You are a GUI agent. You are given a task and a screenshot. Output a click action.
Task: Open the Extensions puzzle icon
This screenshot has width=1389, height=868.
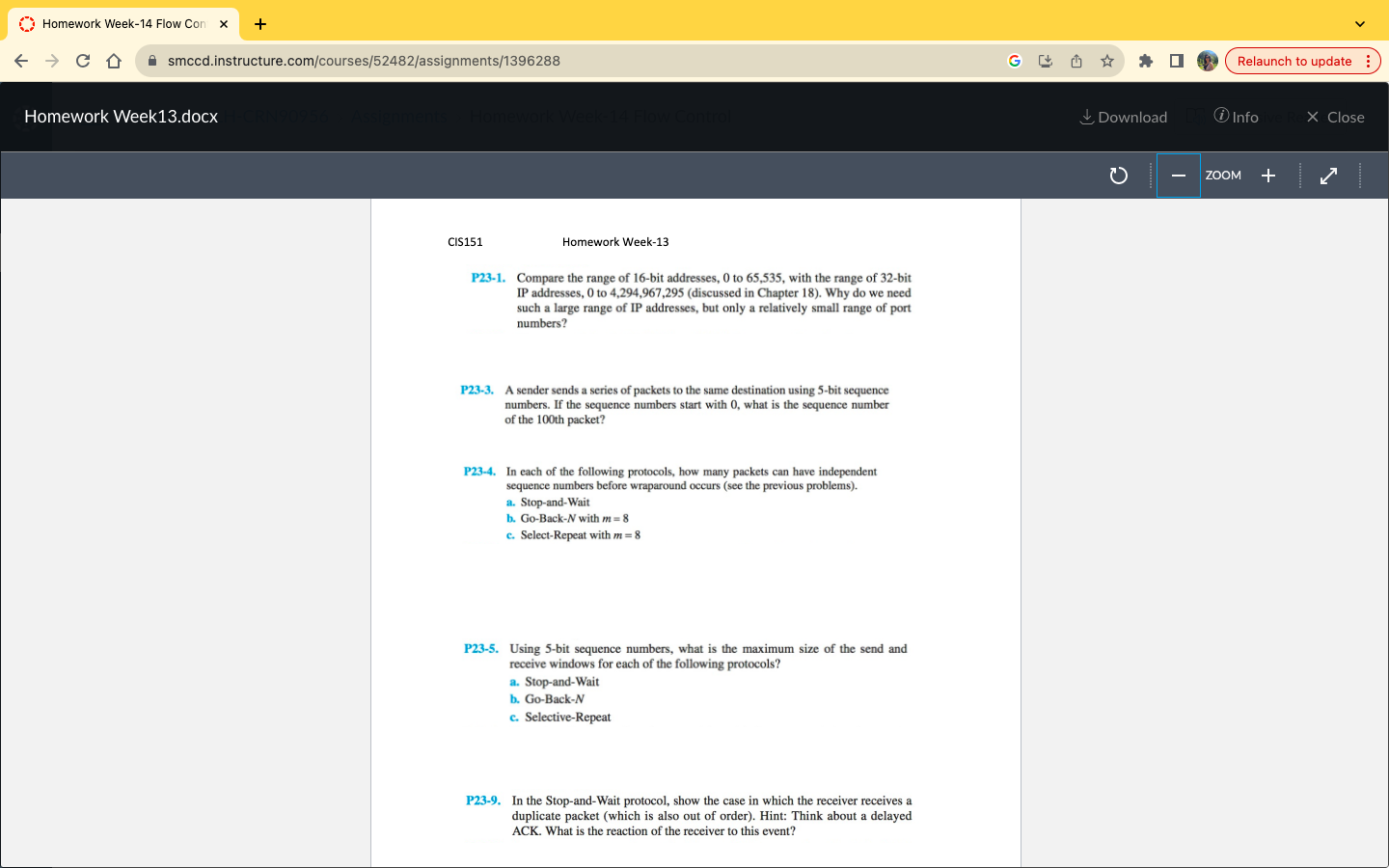pyautogui.click(x=1145, y=60)
